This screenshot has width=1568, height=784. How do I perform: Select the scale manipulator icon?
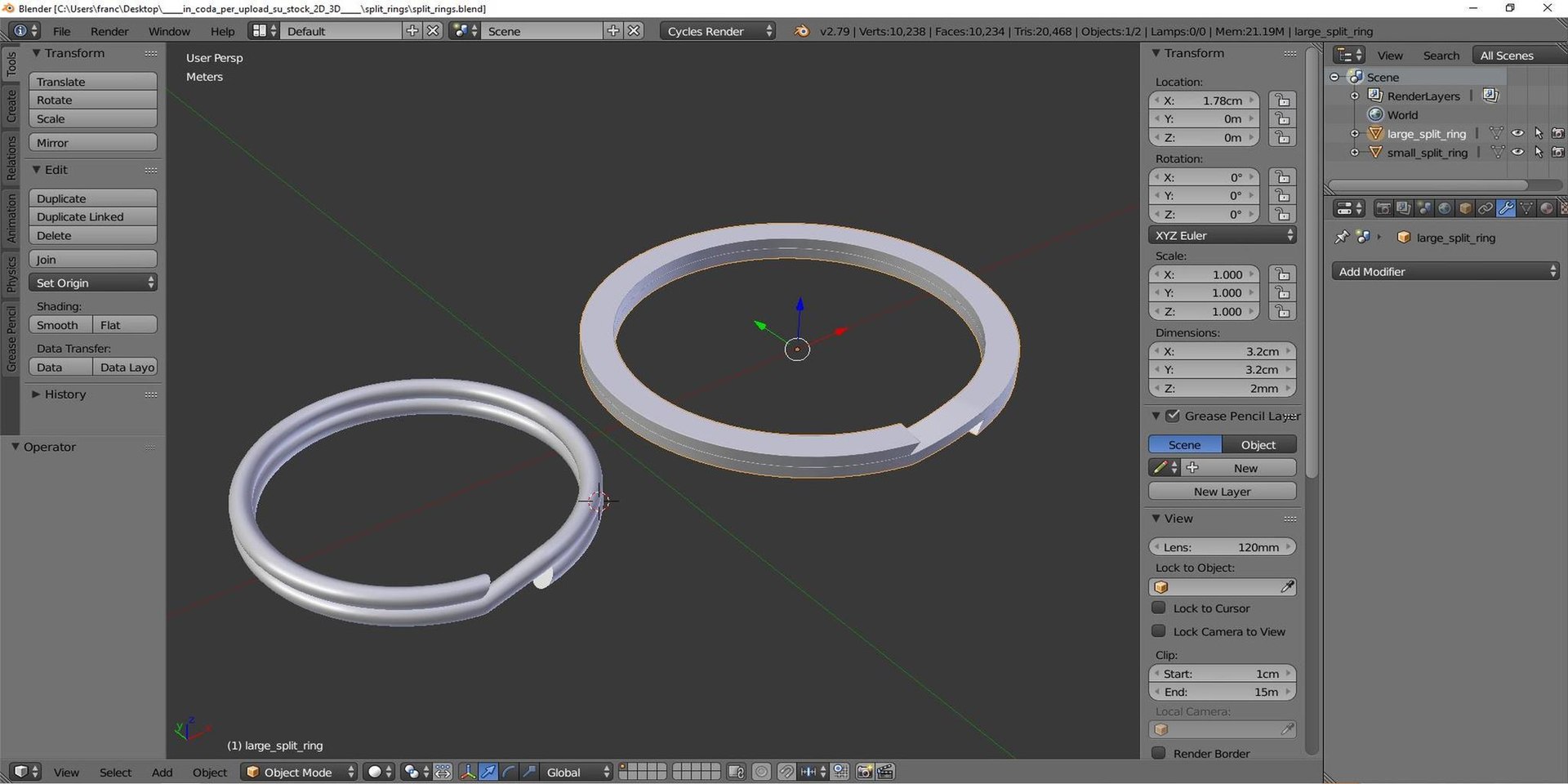pyautogui.click(x=529, y=772)
